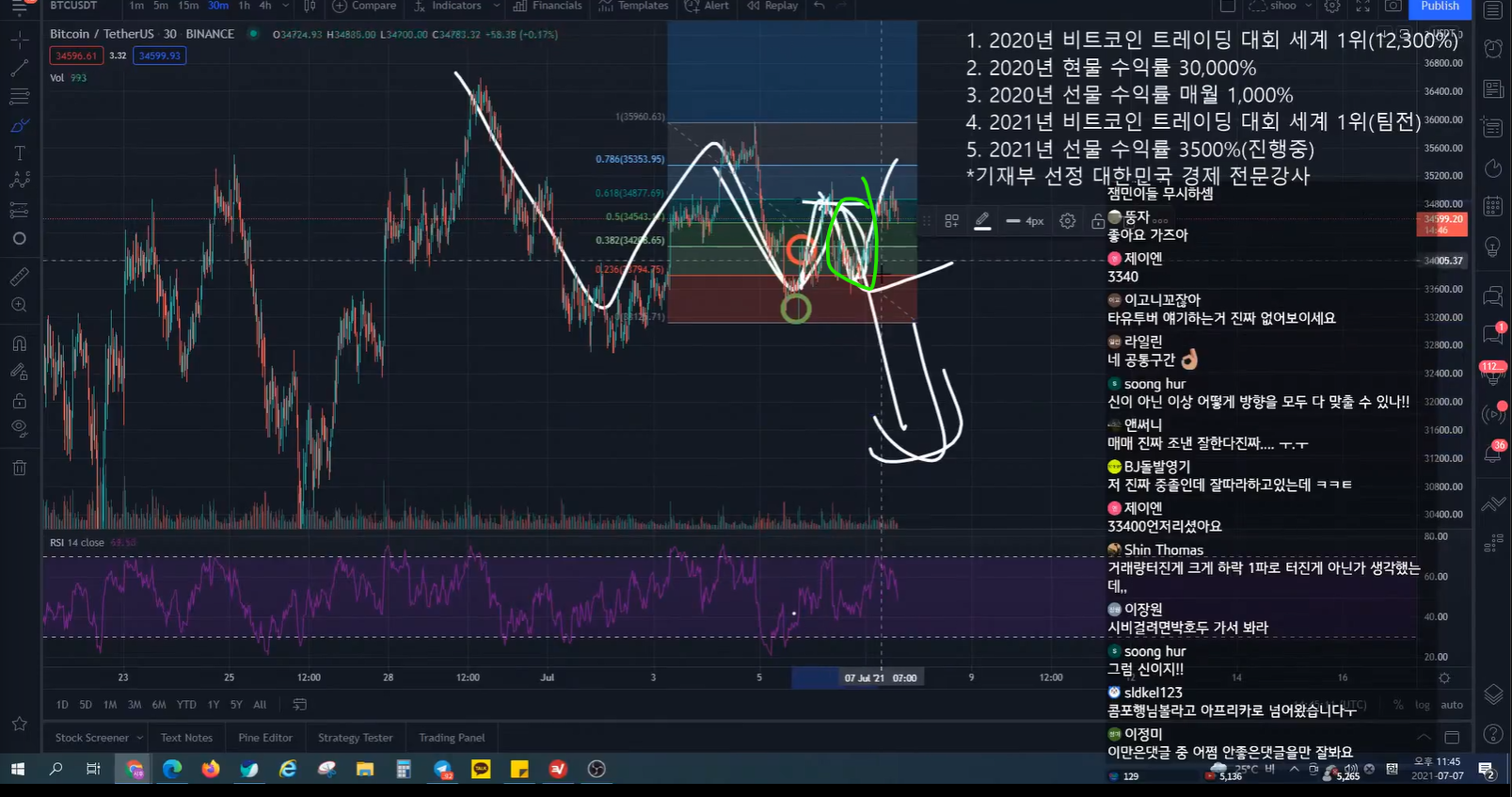This screenshot has width=1512, height=797.
Task: Toggle stay-in-drawing-mode pencil lock
Action: (19, 372)
